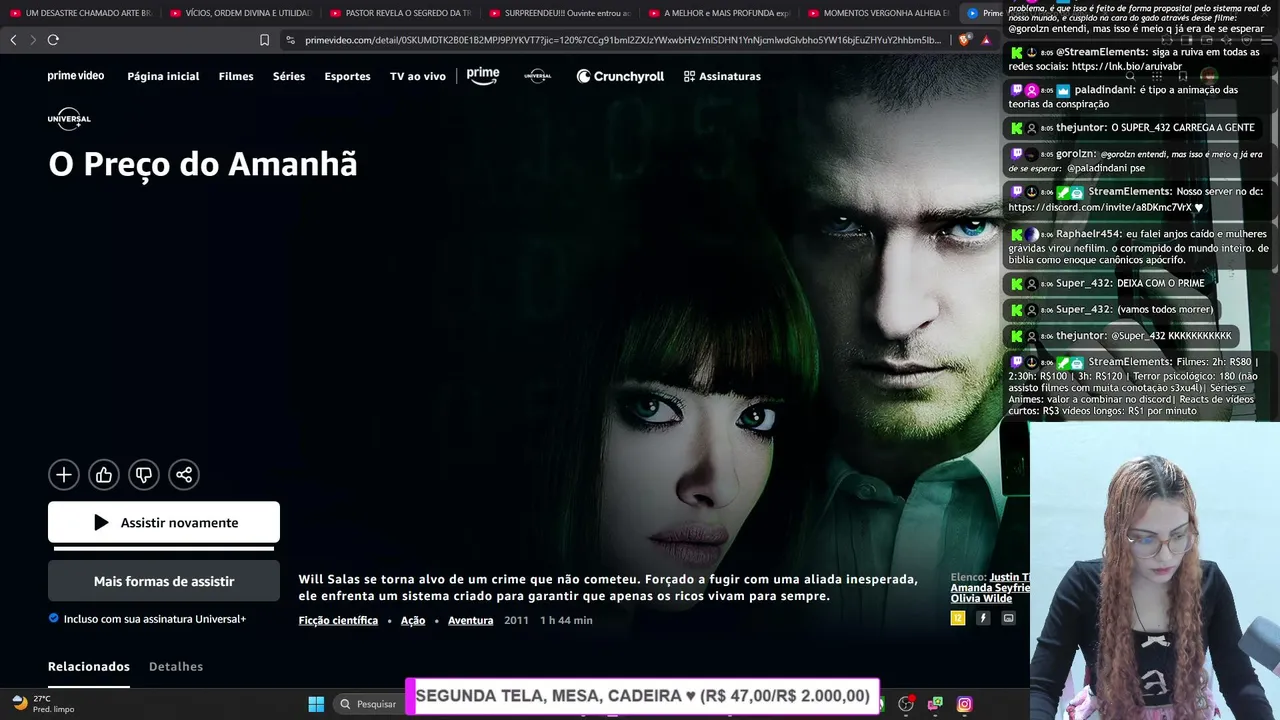The image size is (1280, 720).
Task: Open the Prime channel logo
Action: pos(483,76)
